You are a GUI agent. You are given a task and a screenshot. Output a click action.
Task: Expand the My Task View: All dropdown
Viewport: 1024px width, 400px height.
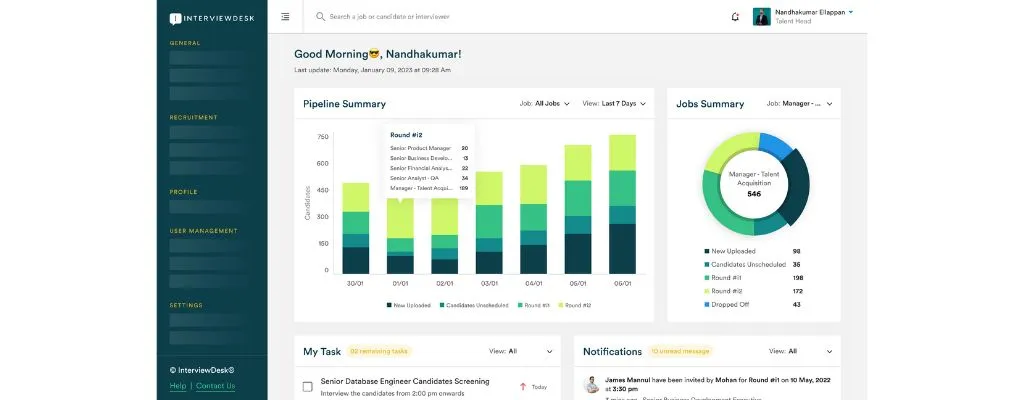pyautogui.click(x=520, y=351)
